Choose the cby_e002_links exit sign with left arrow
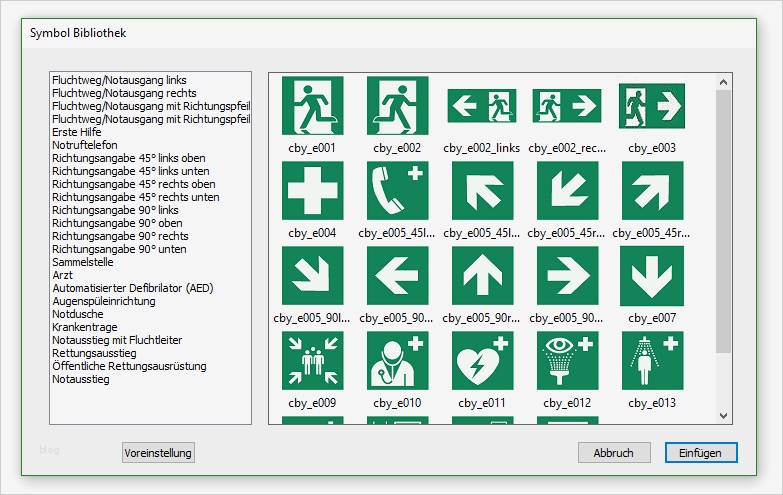This screenshot has height=495, width=783. tap(482, 106)
